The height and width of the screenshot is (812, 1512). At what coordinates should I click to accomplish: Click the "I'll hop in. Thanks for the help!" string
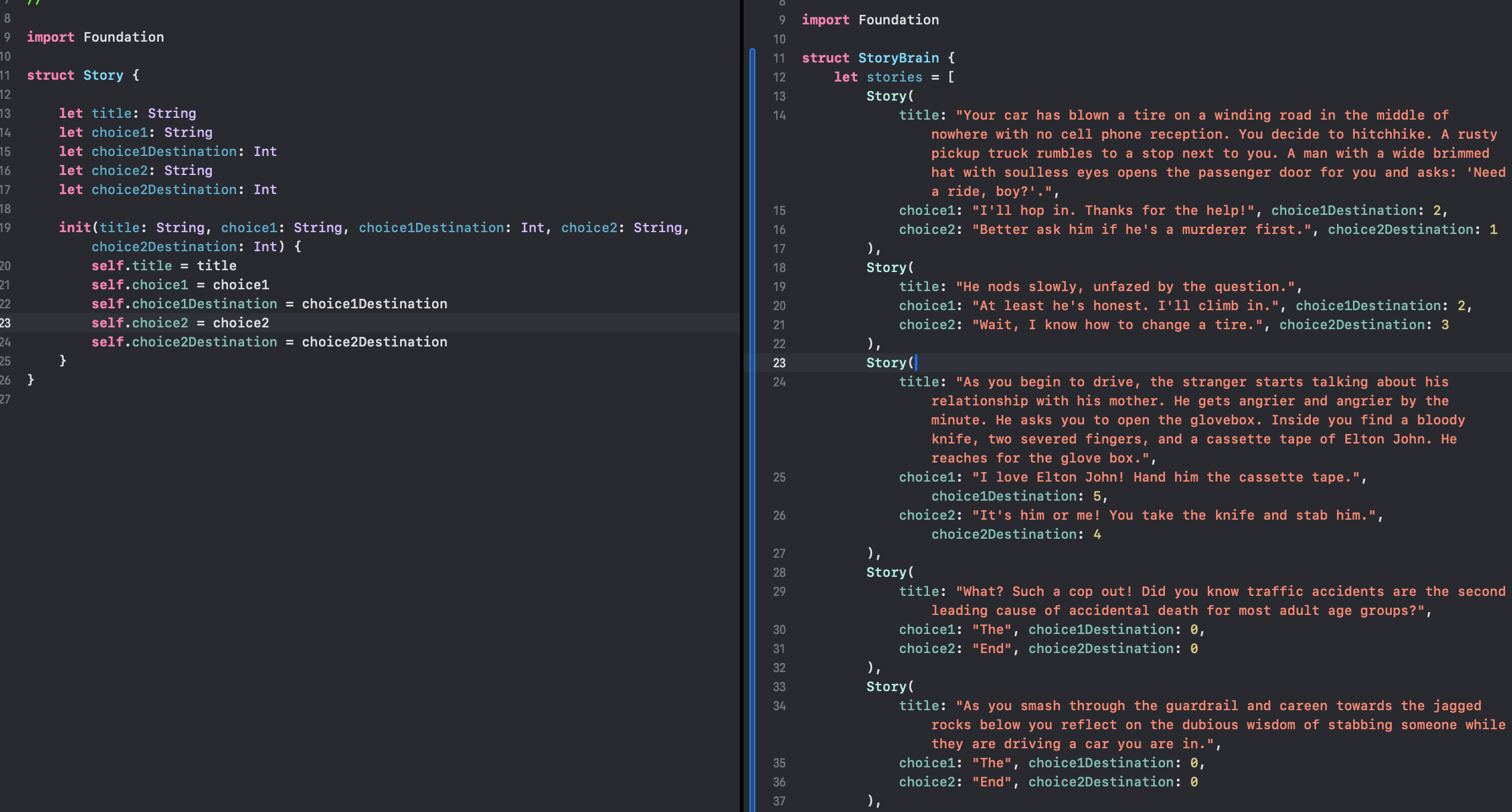(1113, 210)
